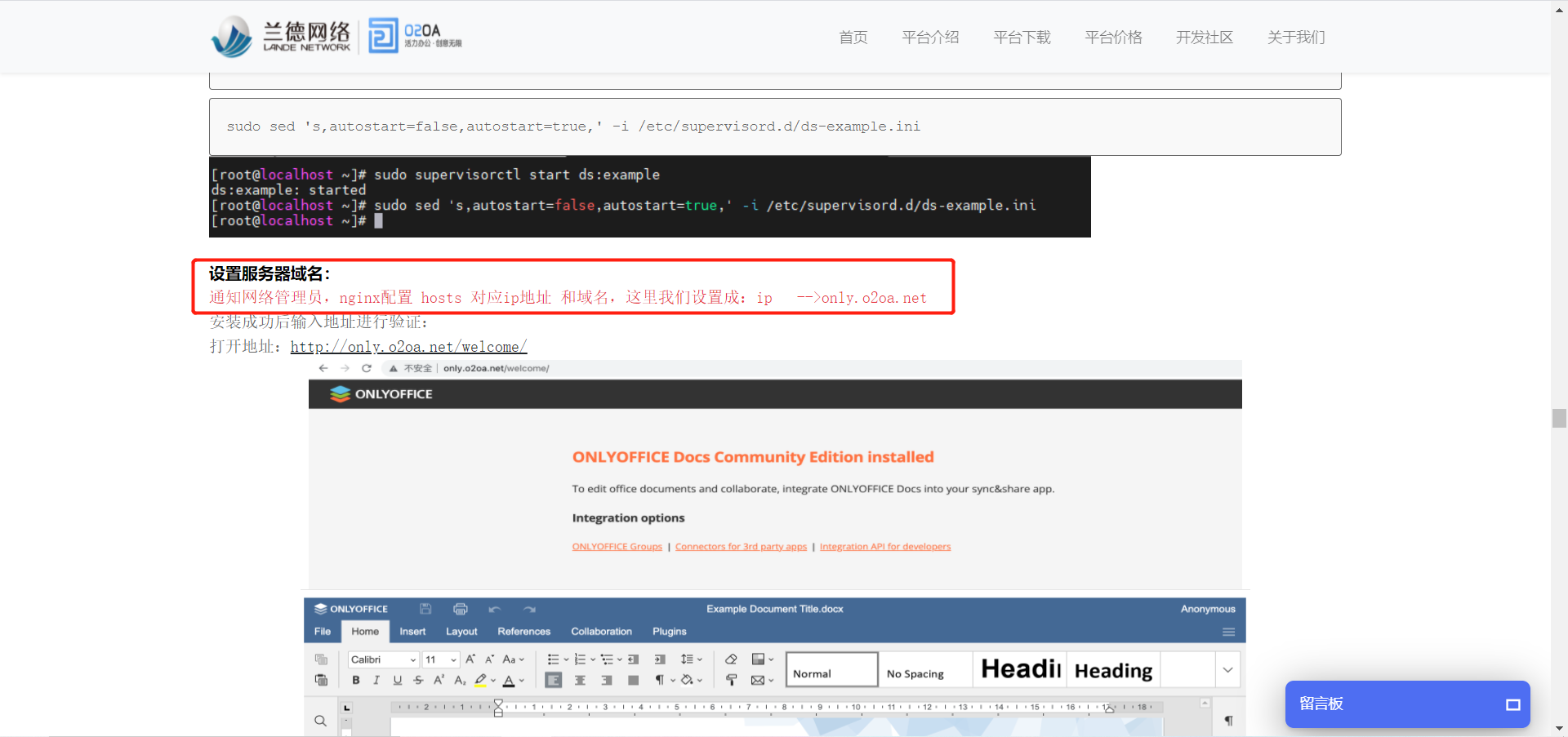Apply superscript formatting
The image size is (1568, 737).
point(439,680)
